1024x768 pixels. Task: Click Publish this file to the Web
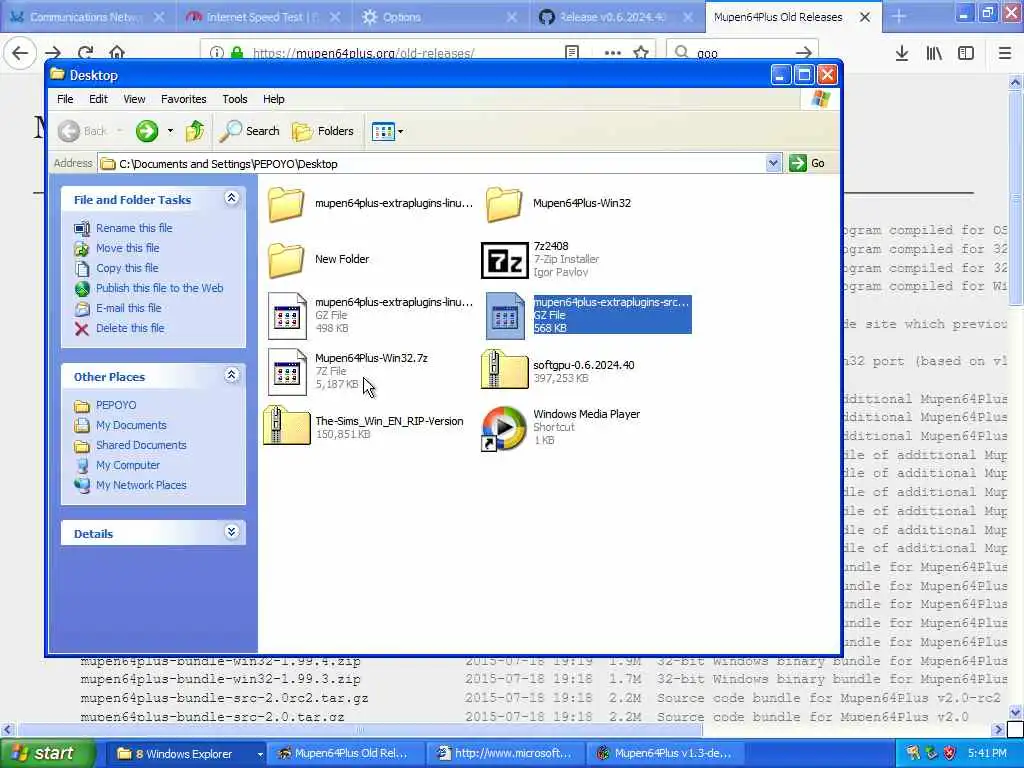159,288
